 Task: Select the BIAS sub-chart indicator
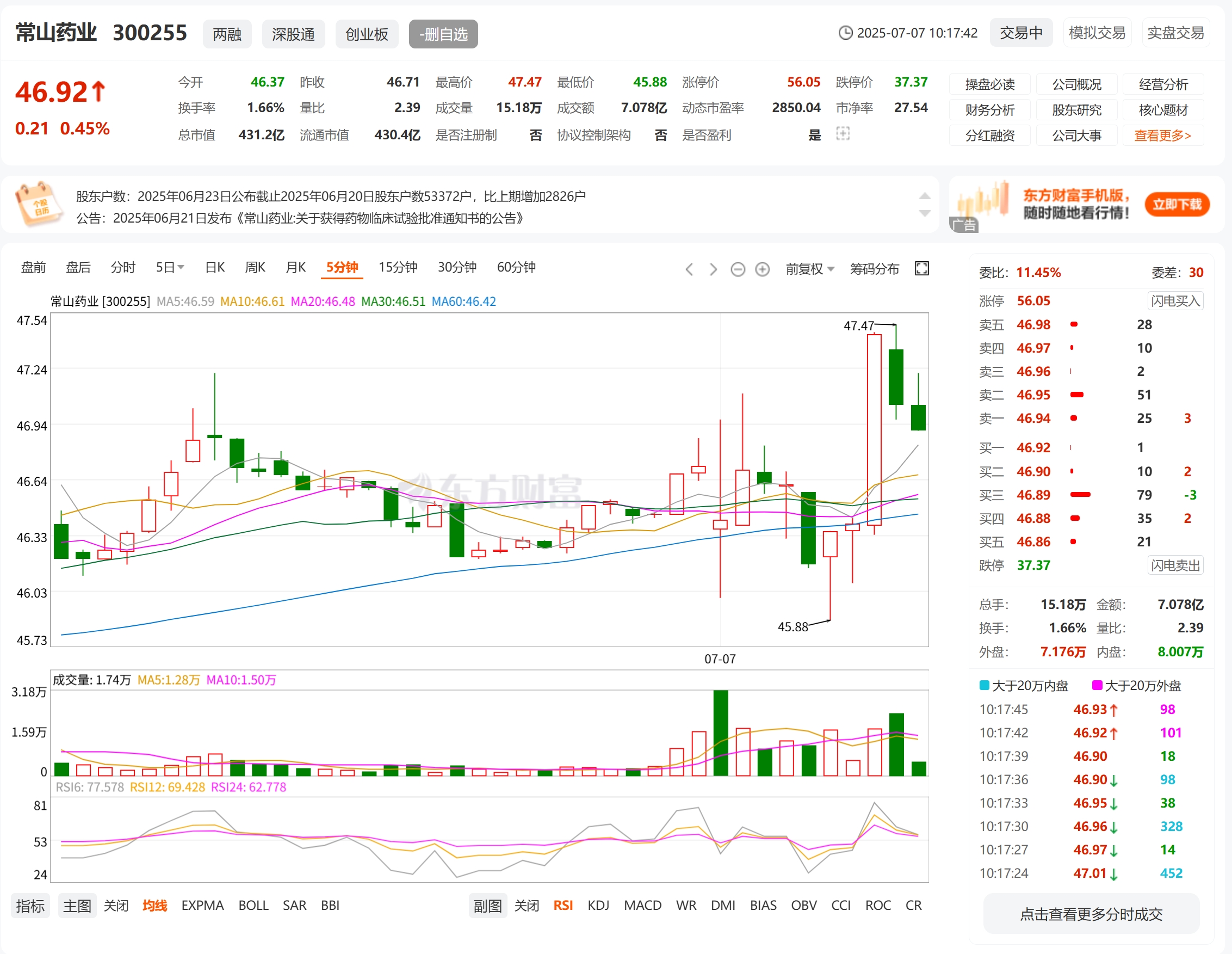coord(763,906)
